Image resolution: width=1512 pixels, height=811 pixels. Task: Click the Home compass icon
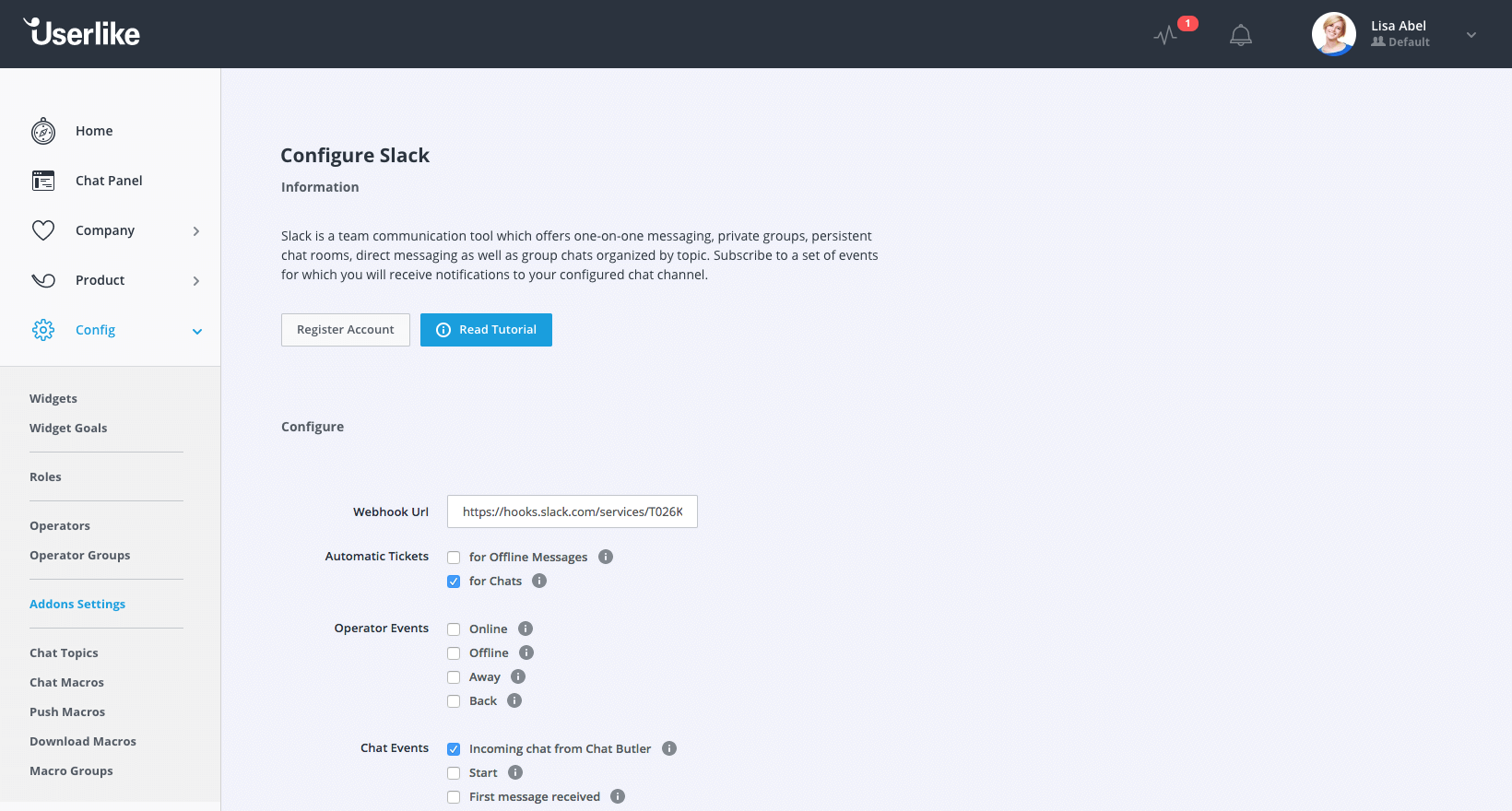(x=43, y=131)
